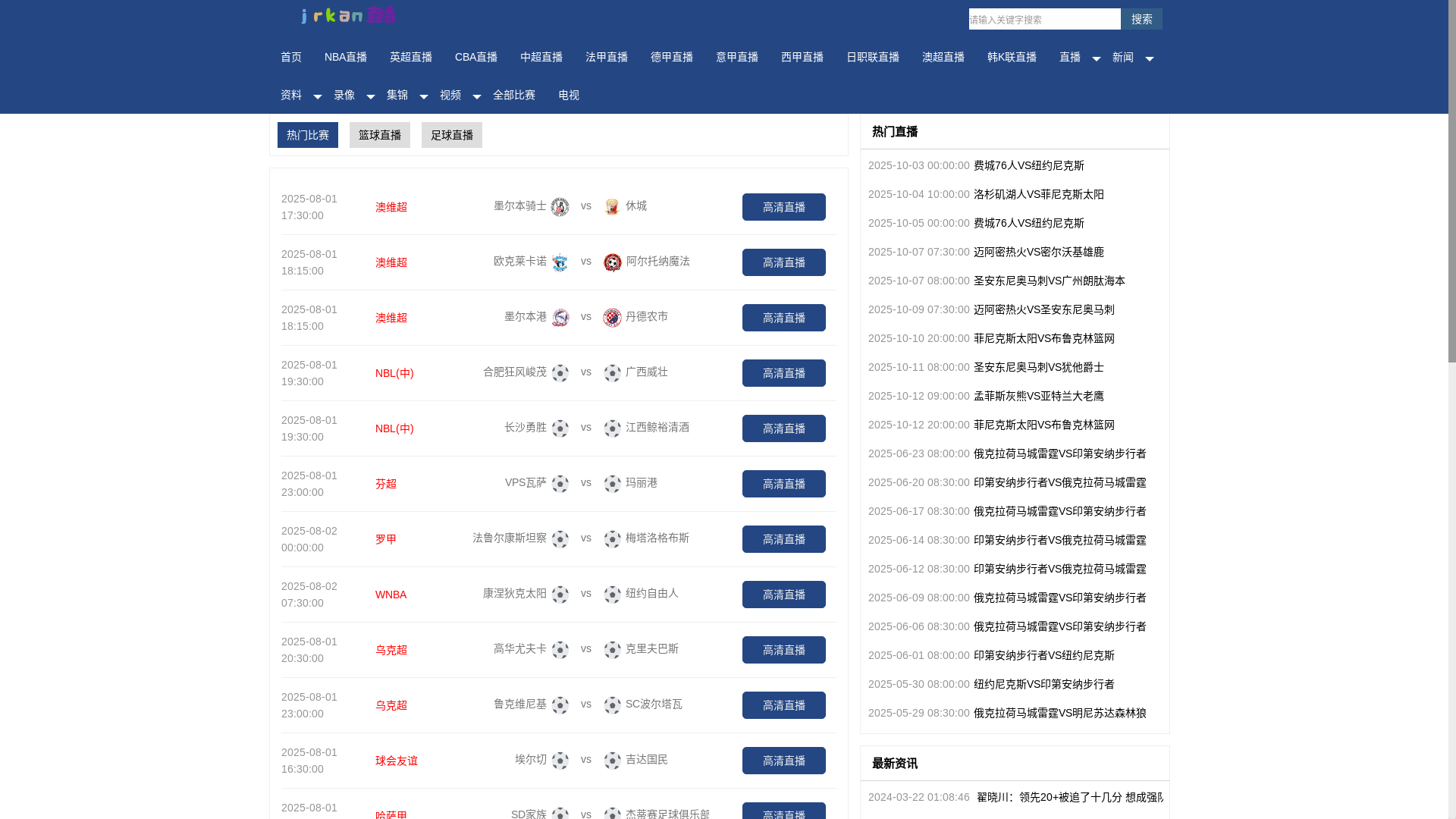Click the WNBA league label
The height and width of the screenshot is (819, 1456).
[391, 595]
